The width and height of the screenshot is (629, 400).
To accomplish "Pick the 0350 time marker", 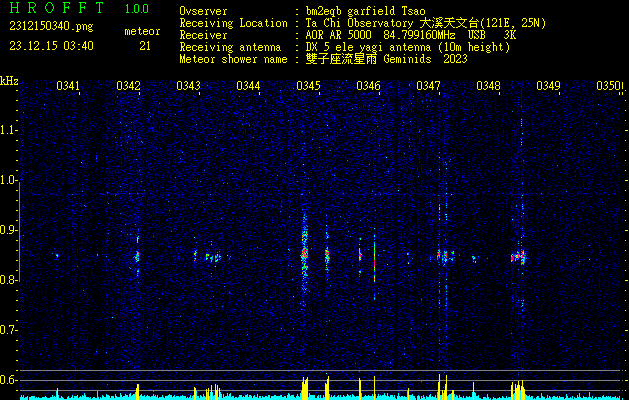I will coord(608,87).
